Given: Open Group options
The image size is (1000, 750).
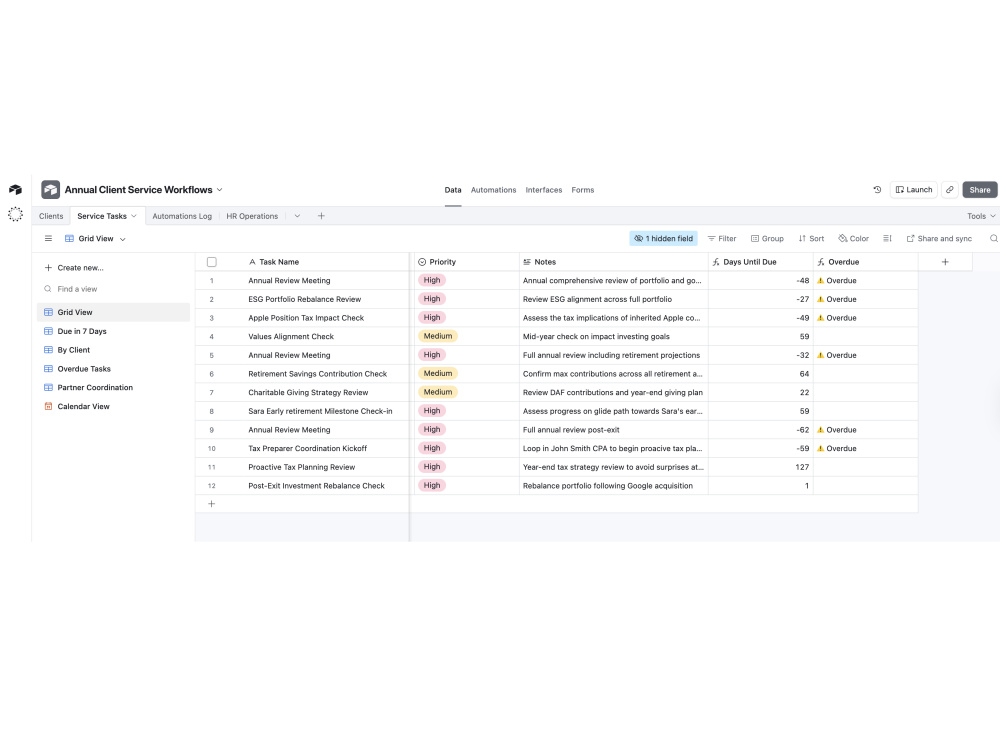Looking at the screenshot, I should tap(767, 239).
